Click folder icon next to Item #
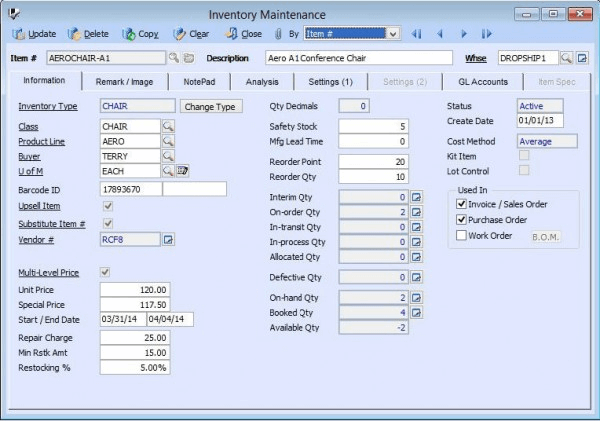This screenshot has width=600, height=421. click(x=189, y=58)
